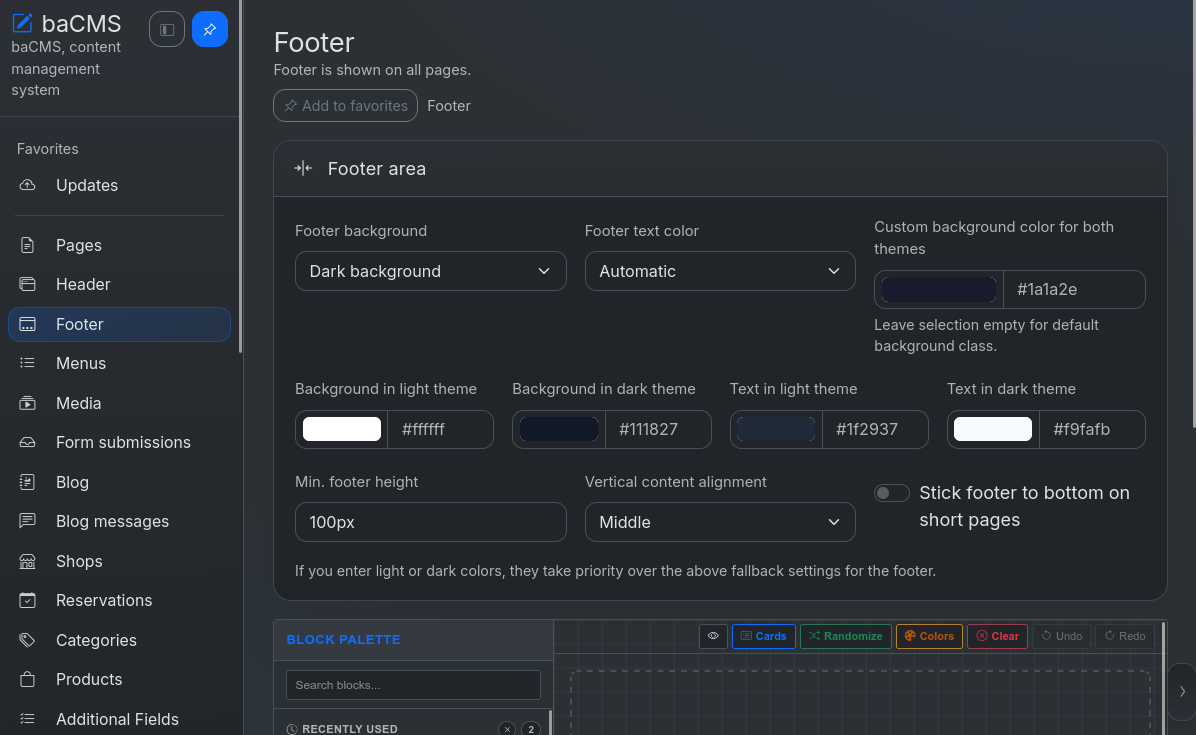Screen dimensions: 1196x735
Task: Click the Shops storefront icon
Action: click(27, 561)
